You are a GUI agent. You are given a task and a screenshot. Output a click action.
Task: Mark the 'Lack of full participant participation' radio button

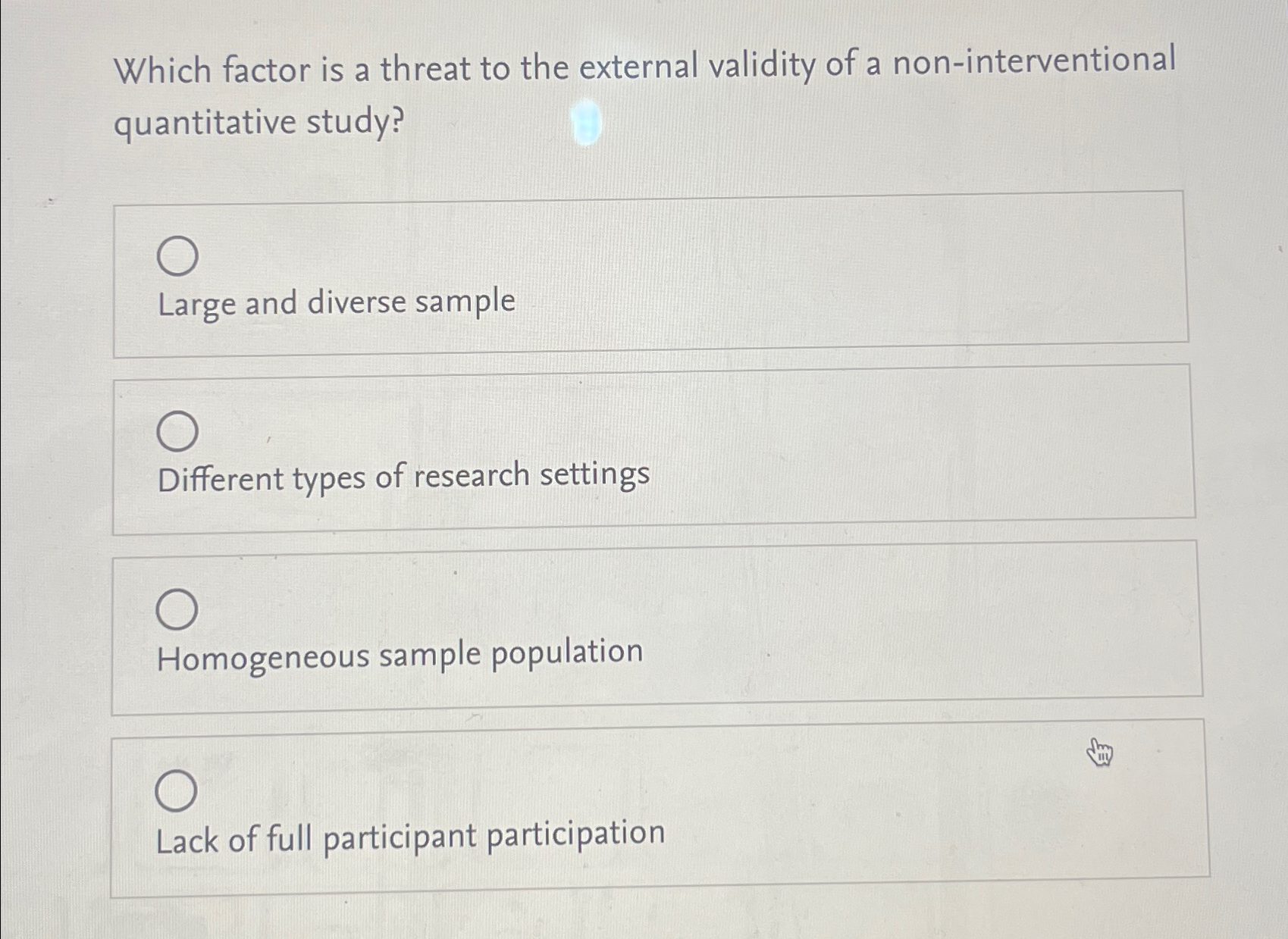click(176, 790)
